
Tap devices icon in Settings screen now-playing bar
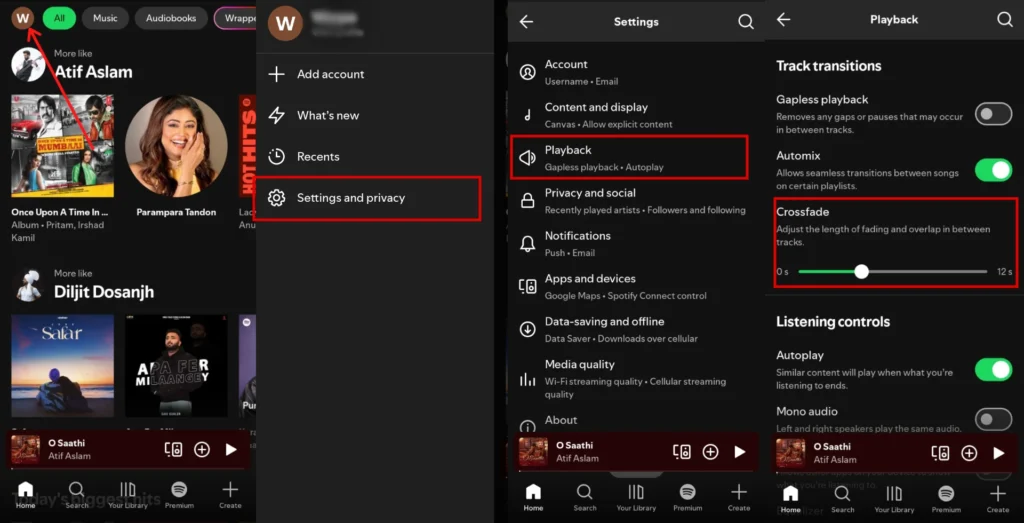(681, 452)
